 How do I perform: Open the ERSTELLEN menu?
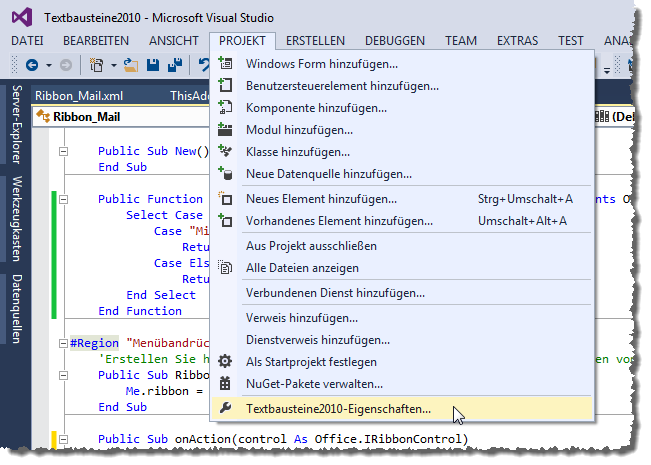tap(315, 40)
